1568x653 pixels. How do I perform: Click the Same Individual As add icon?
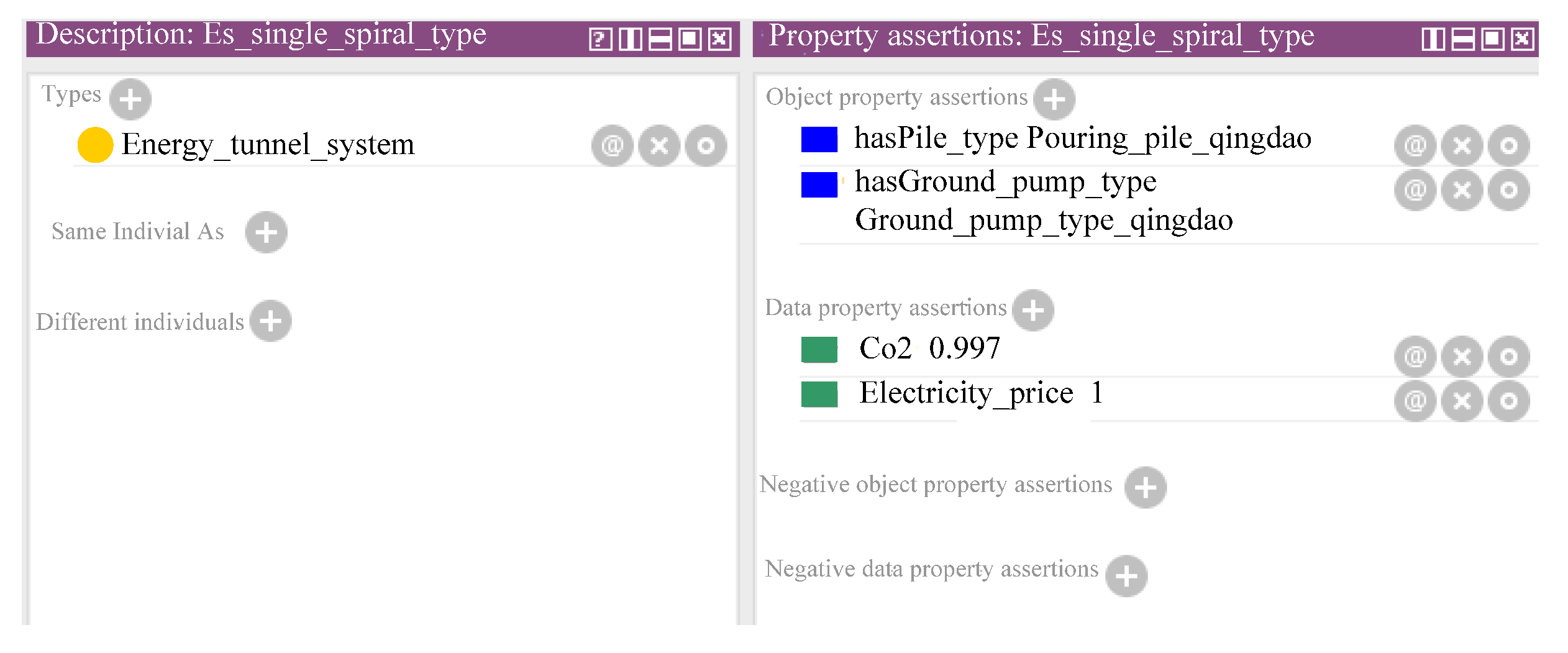pos(266,232)
